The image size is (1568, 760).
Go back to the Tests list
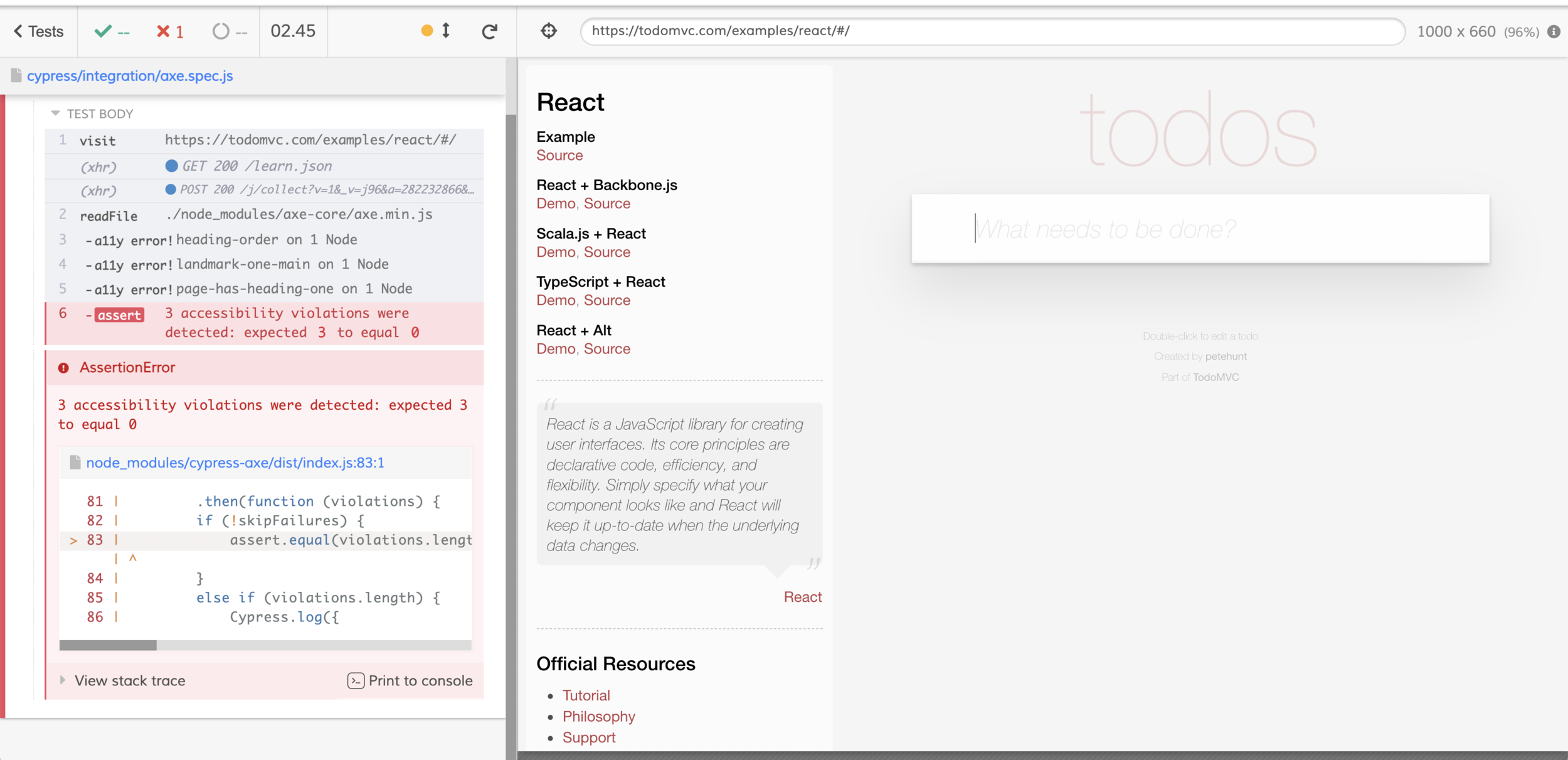click(x=39, y=31)
